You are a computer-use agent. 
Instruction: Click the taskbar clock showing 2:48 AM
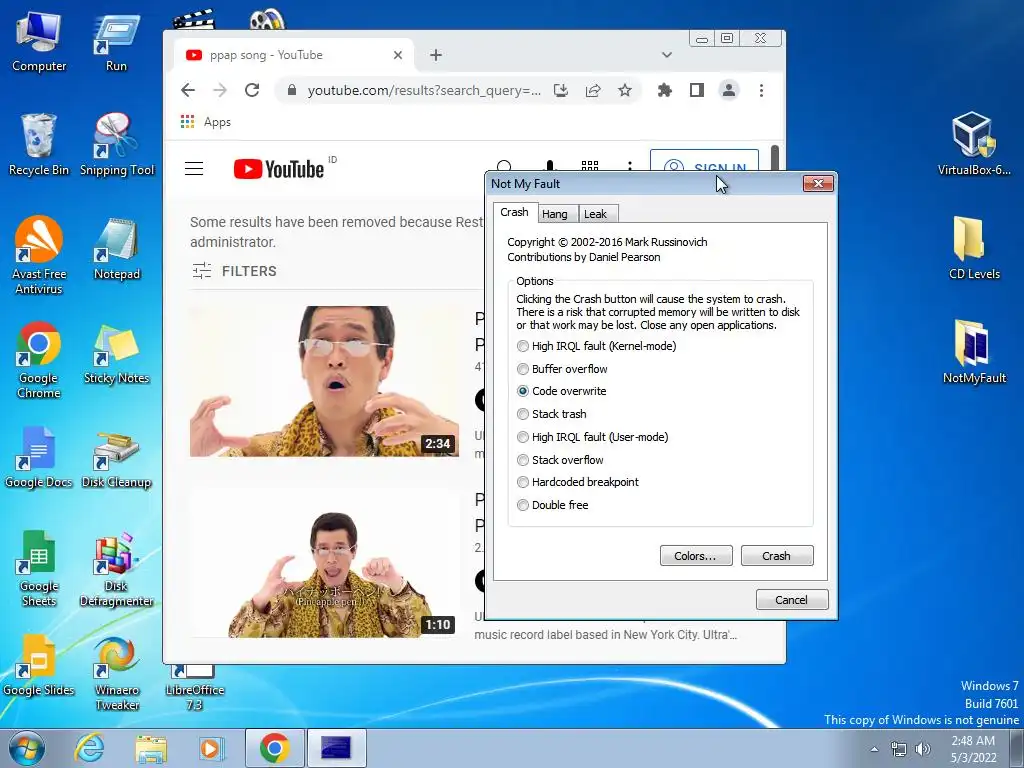point(973,749)
